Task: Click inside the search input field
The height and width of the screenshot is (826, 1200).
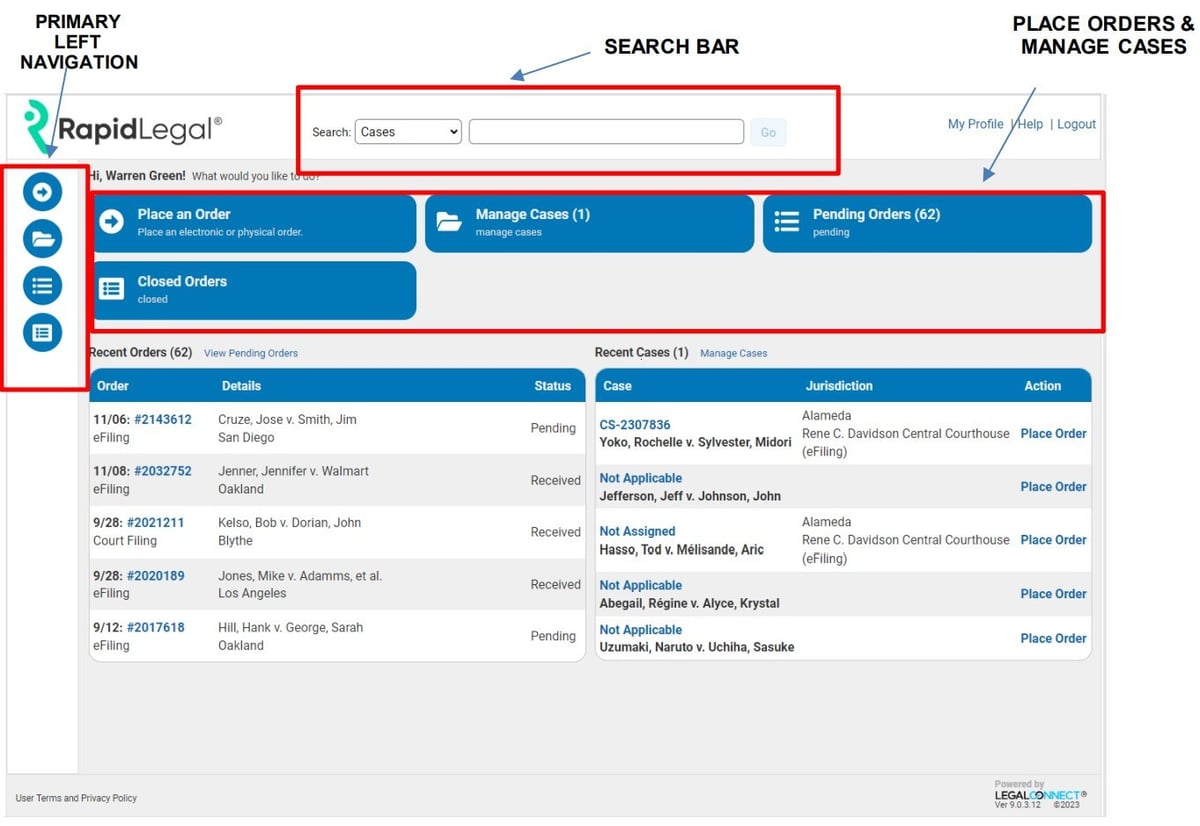Action: [x=605, y=131]
